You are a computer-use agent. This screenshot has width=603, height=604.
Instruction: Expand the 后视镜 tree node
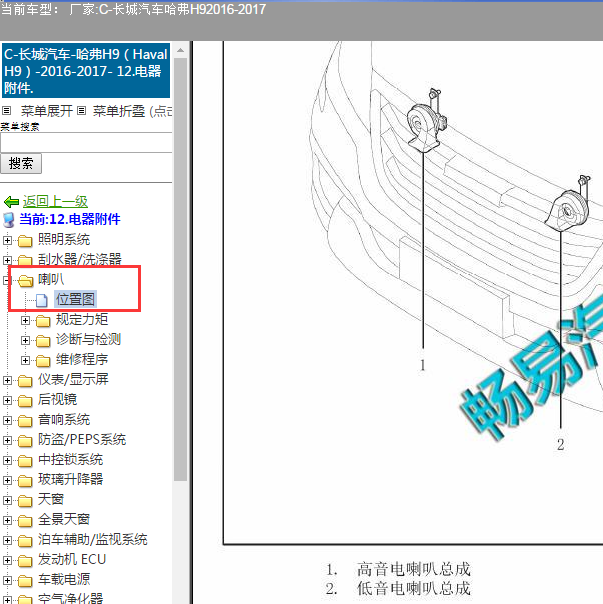coord(7,401)
